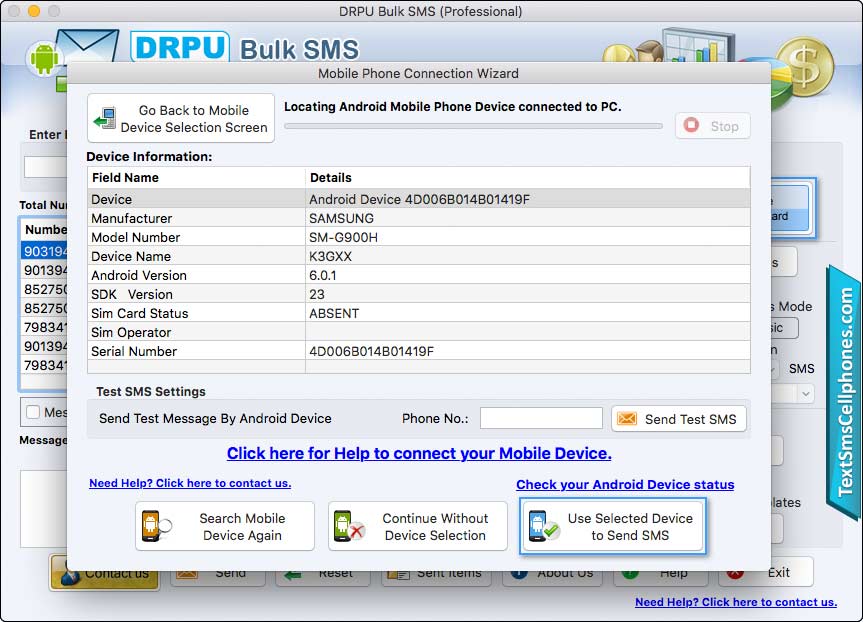Click the Details column header

pos(528,178)
